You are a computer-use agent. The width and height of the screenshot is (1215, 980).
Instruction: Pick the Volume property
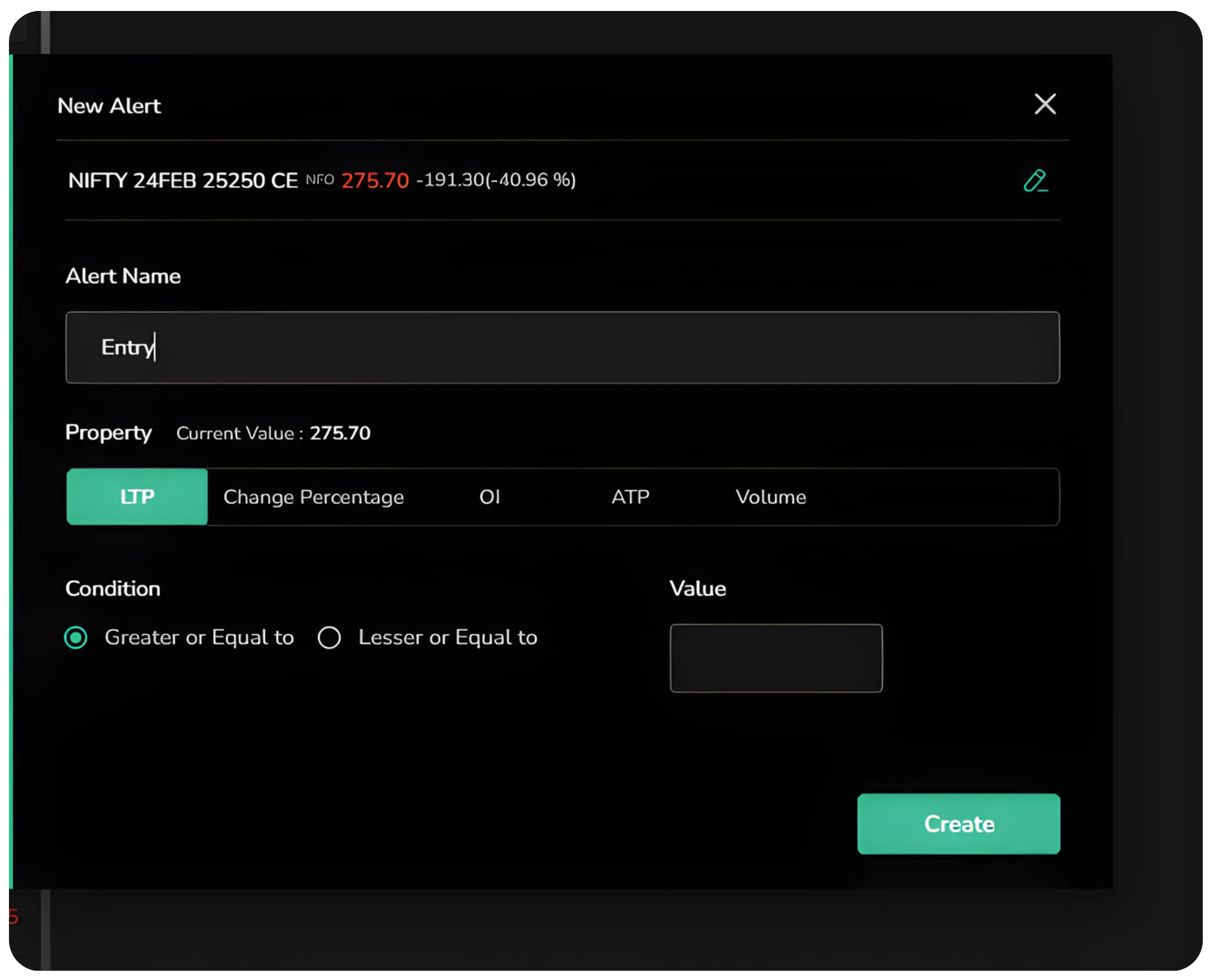pos(771,497)
